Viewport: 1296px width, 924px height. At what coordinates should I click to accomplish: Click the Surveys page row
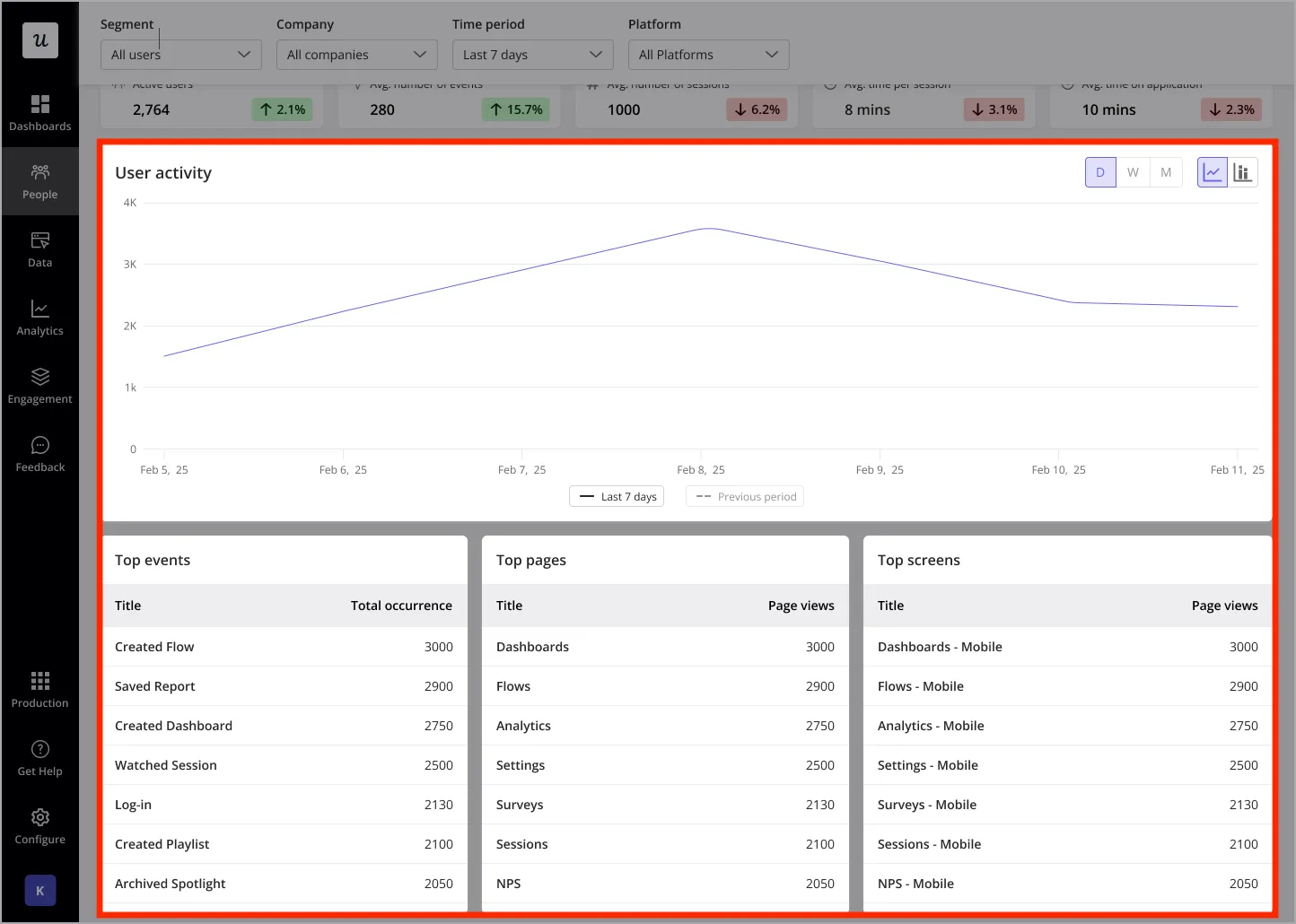pyautogui.click(x=665, y=805)
